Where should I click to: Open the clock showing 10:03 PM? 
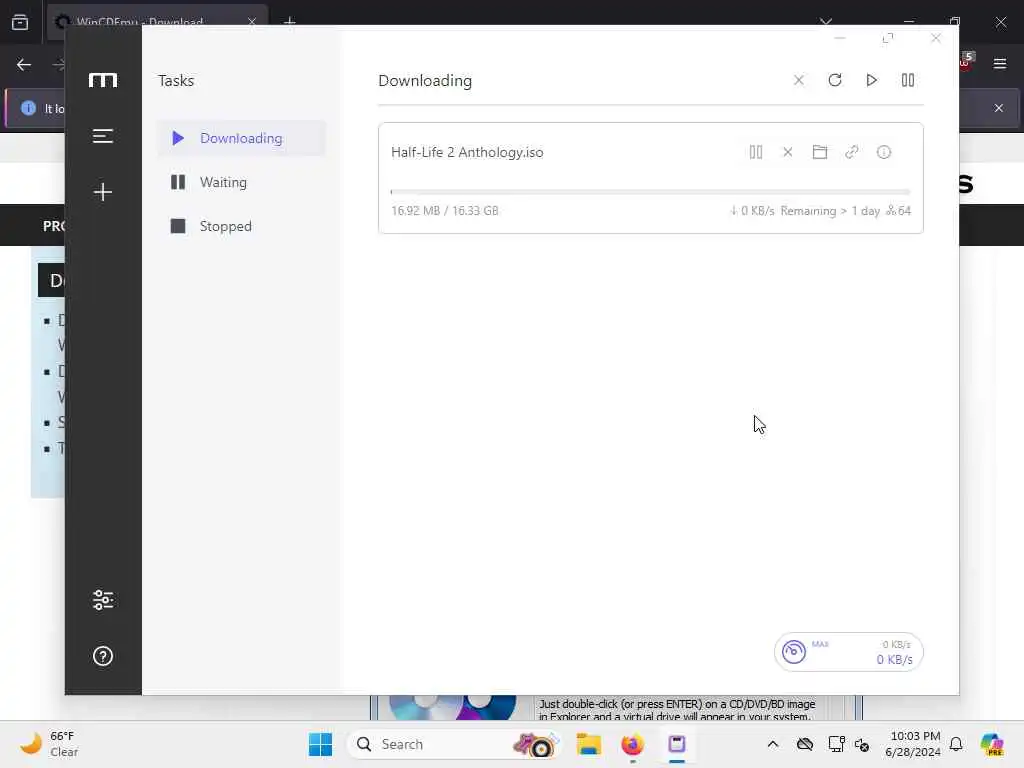(x=913, y=744)
